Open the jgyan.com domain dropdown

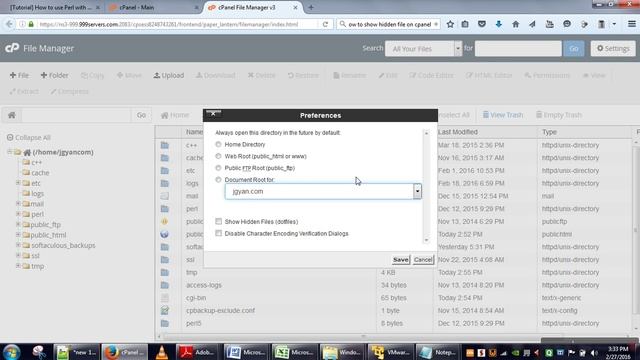point(417,191)
